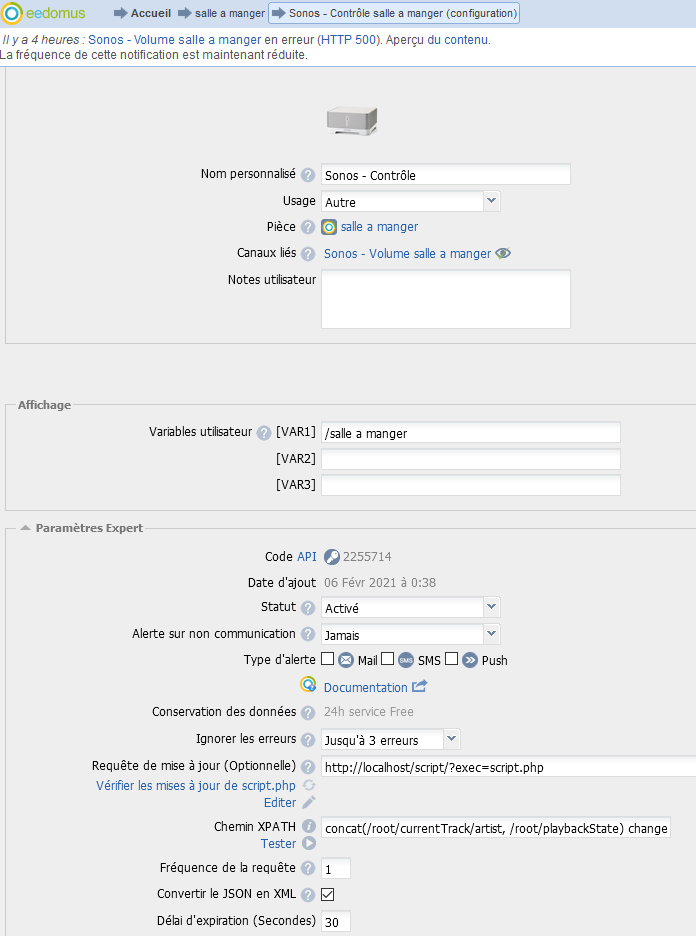Toggle the Convertir le JSON en XML checkbox
The height and width of the screenshot is (936, 696).
(x=327, y=894)
